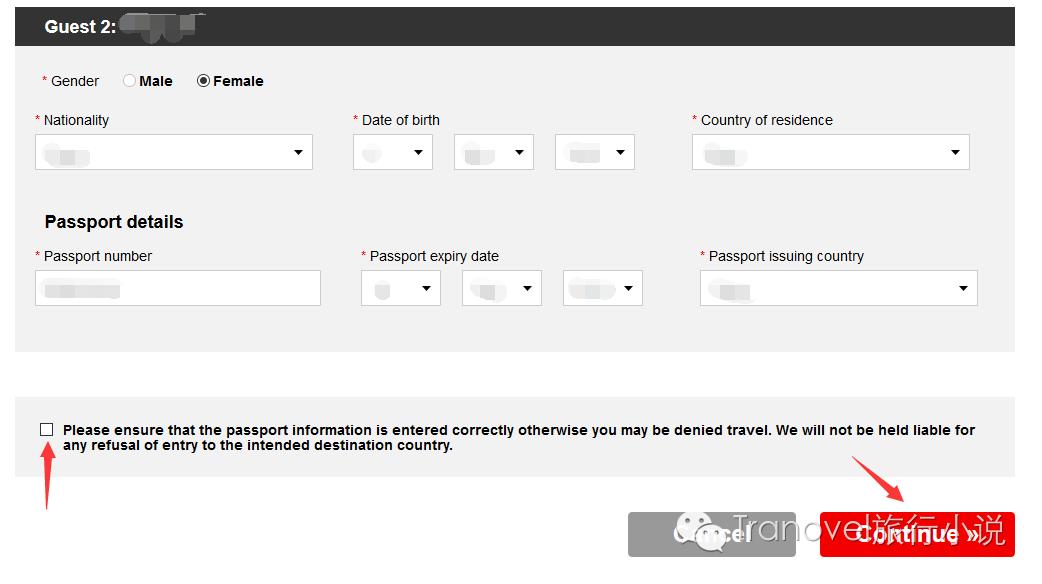Select the Female gender radio button
Screen dimensions: 1042x584
tap(203, 81)
